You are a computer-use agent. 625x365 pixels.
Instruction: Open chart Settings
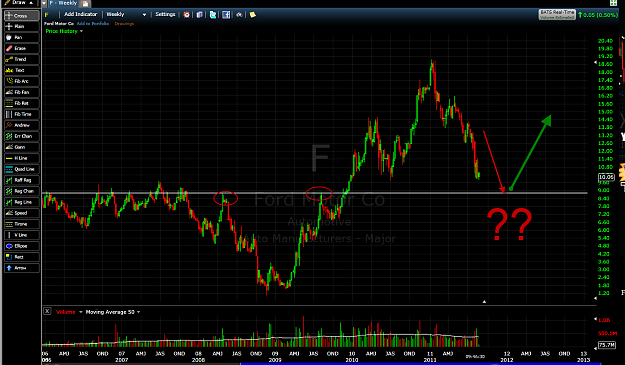[x=165, y=14]
